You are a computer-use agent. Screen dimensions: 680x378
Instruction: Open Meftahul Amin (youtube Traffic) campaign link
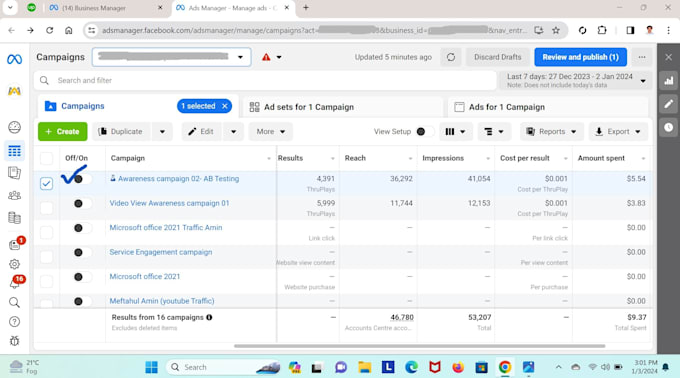(x=162, y=301)
